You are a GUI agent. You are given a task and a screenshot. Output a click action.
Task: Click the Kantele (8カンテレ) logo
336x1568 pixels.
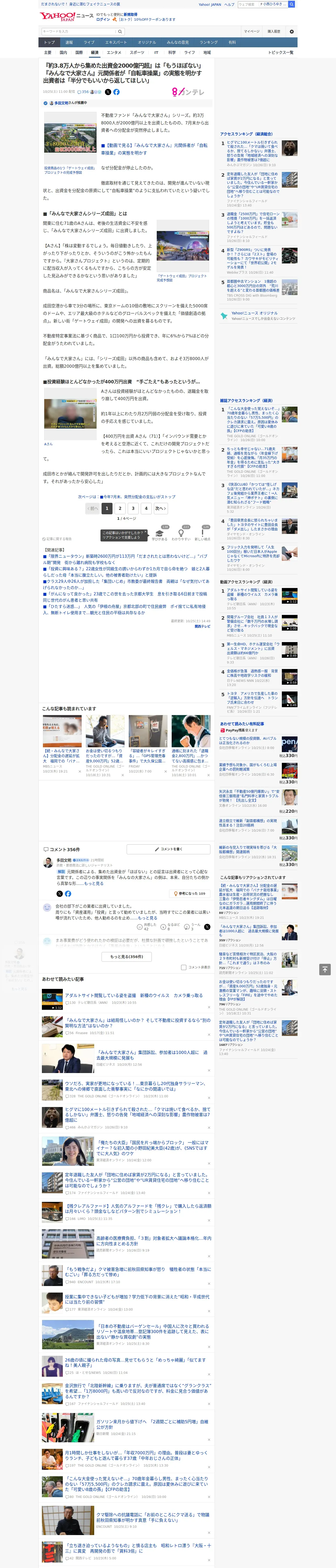click(x=188, y=92)
